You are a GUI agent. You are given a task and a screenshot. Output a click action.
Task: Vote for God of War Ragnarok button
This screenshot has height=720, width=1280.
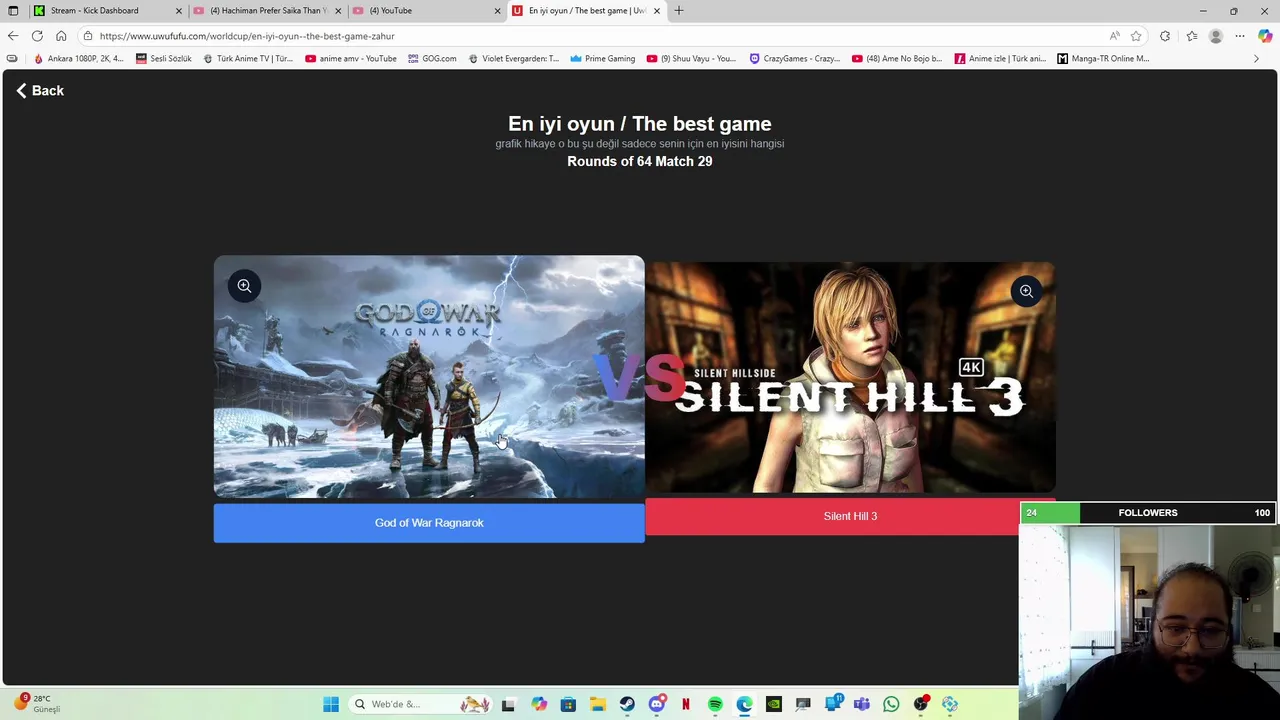(x=429, y=523)
